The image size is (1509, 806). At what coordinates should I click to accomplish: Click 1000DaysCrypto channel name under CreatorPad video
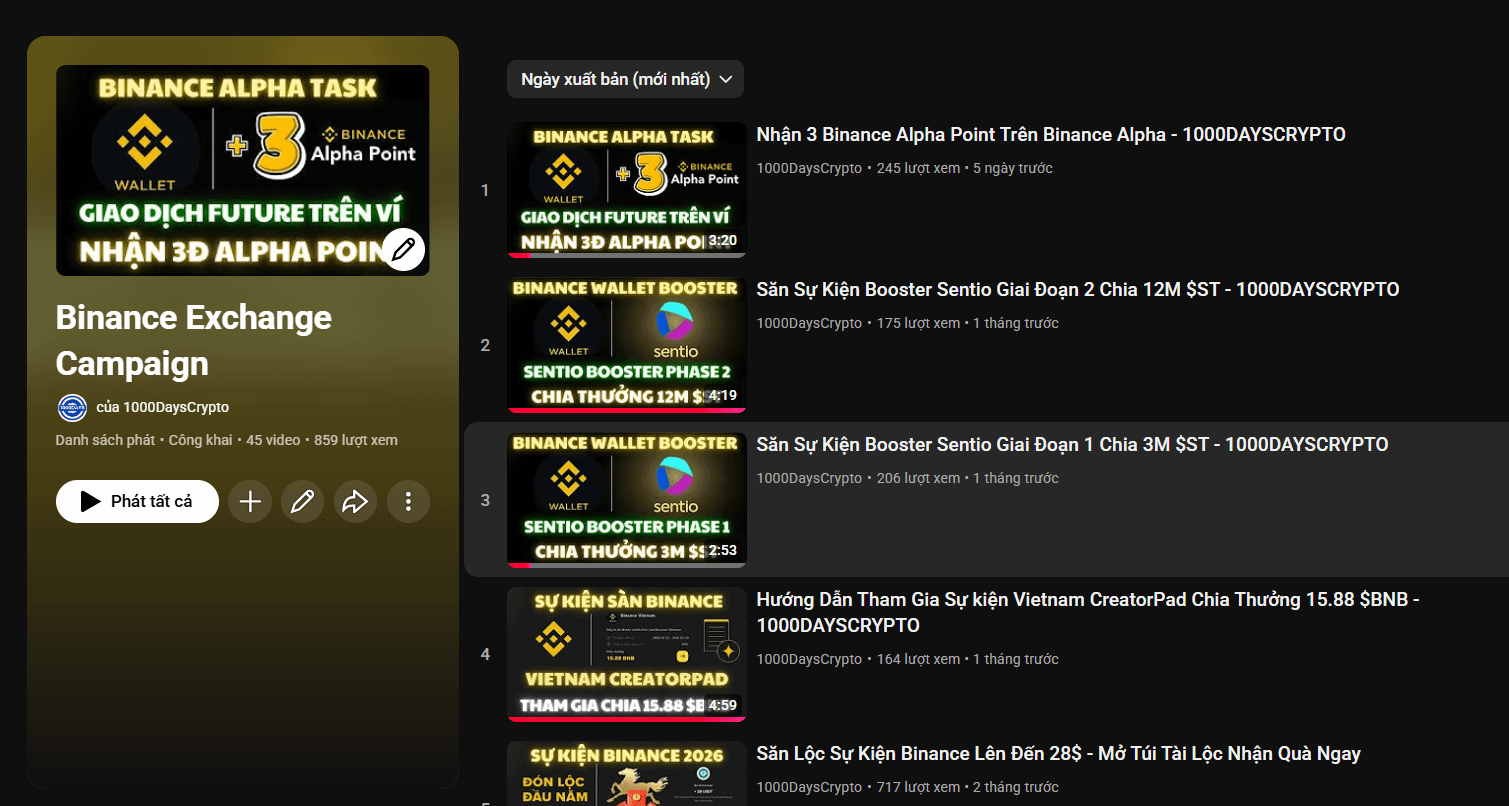point(809,659)
